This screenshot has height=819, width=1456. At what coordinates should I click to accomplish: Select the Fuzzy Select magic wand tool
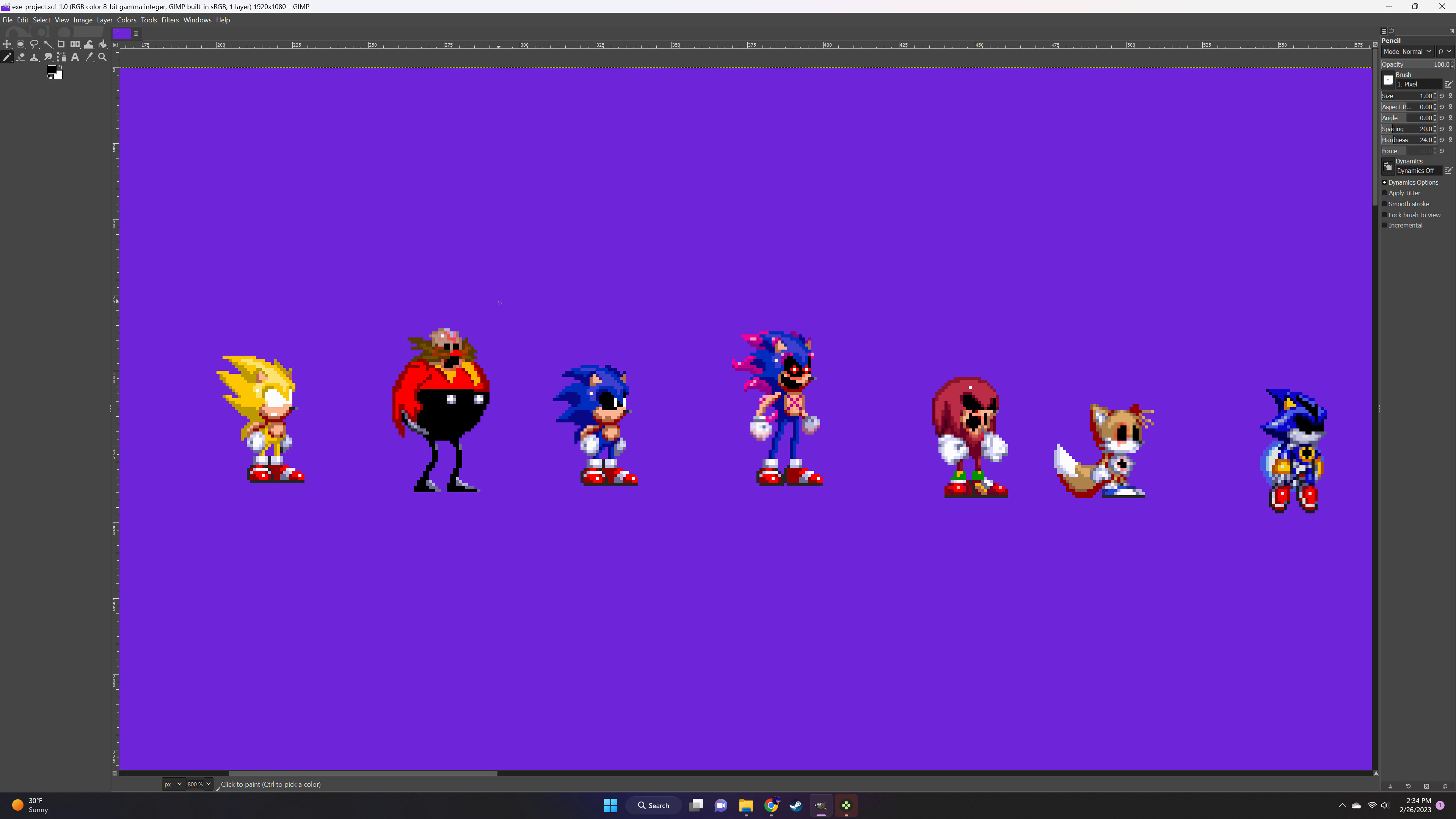click(x=48, y=44)
